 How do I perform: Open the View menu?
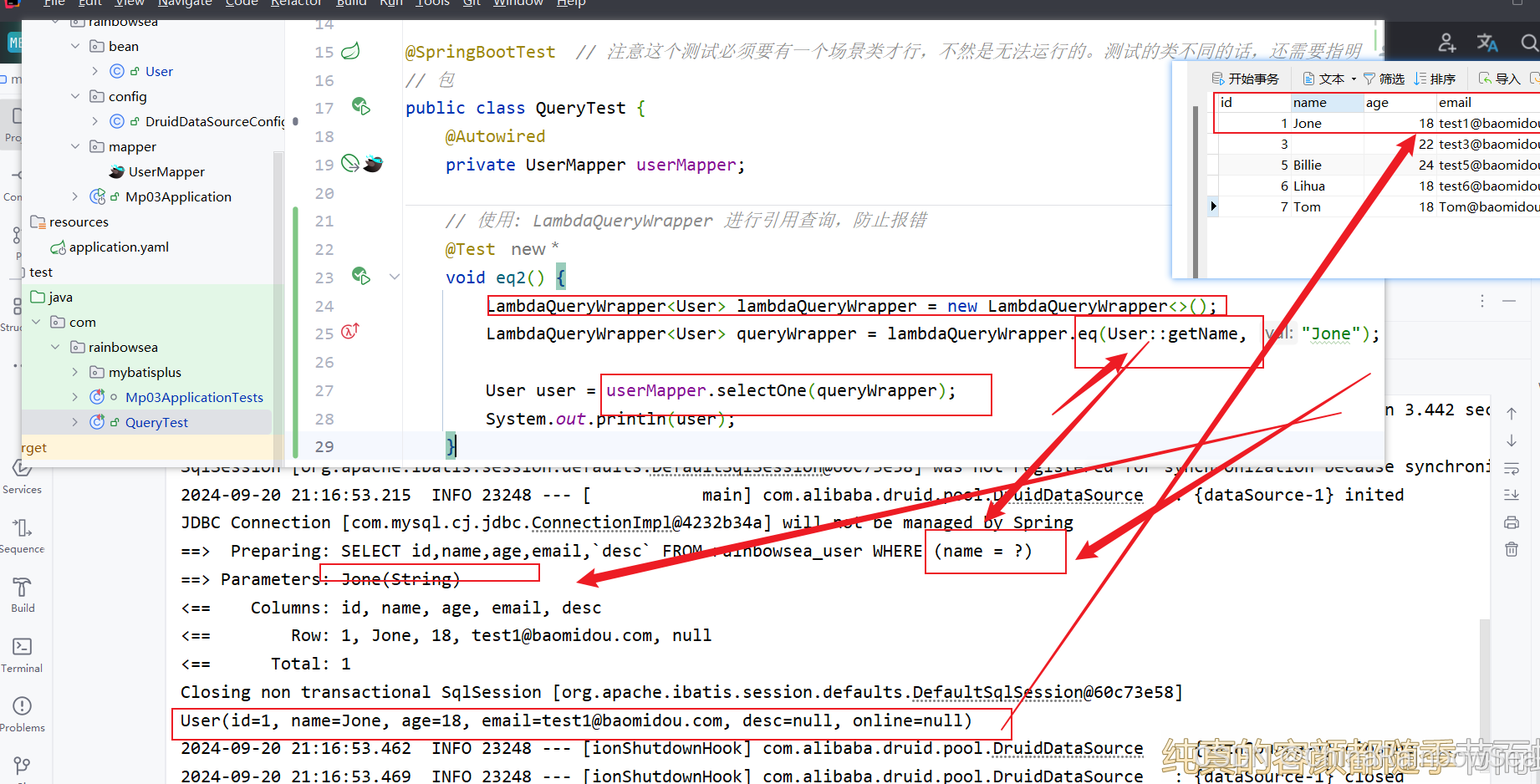pyautogui.click(x=130, y=3)
